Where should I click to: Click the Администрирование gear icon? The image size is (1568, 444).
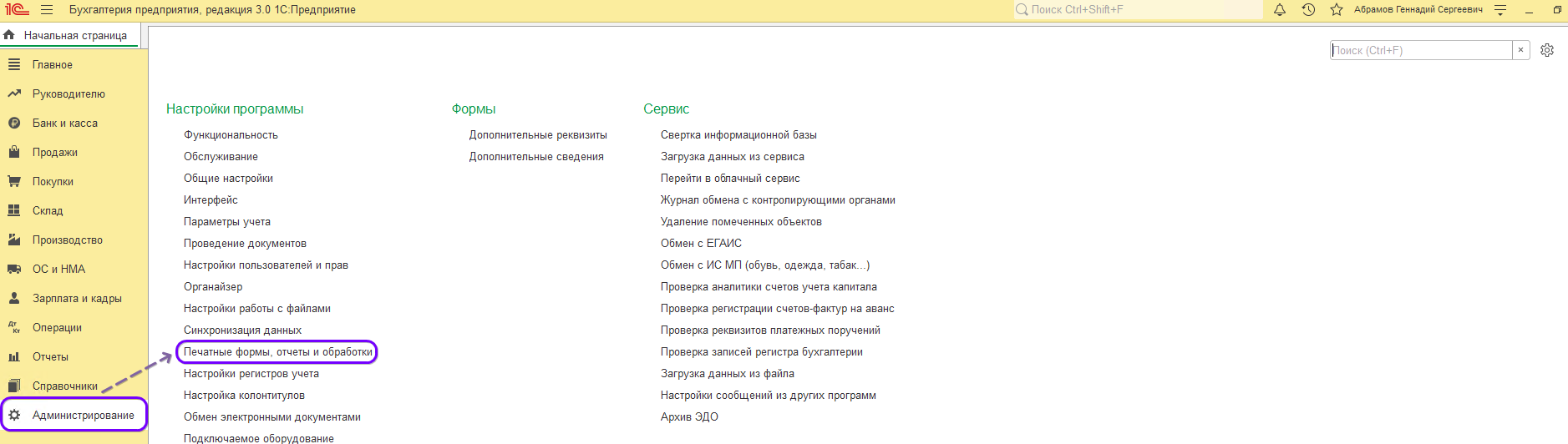pyautogui.click(x=14, y=415)
